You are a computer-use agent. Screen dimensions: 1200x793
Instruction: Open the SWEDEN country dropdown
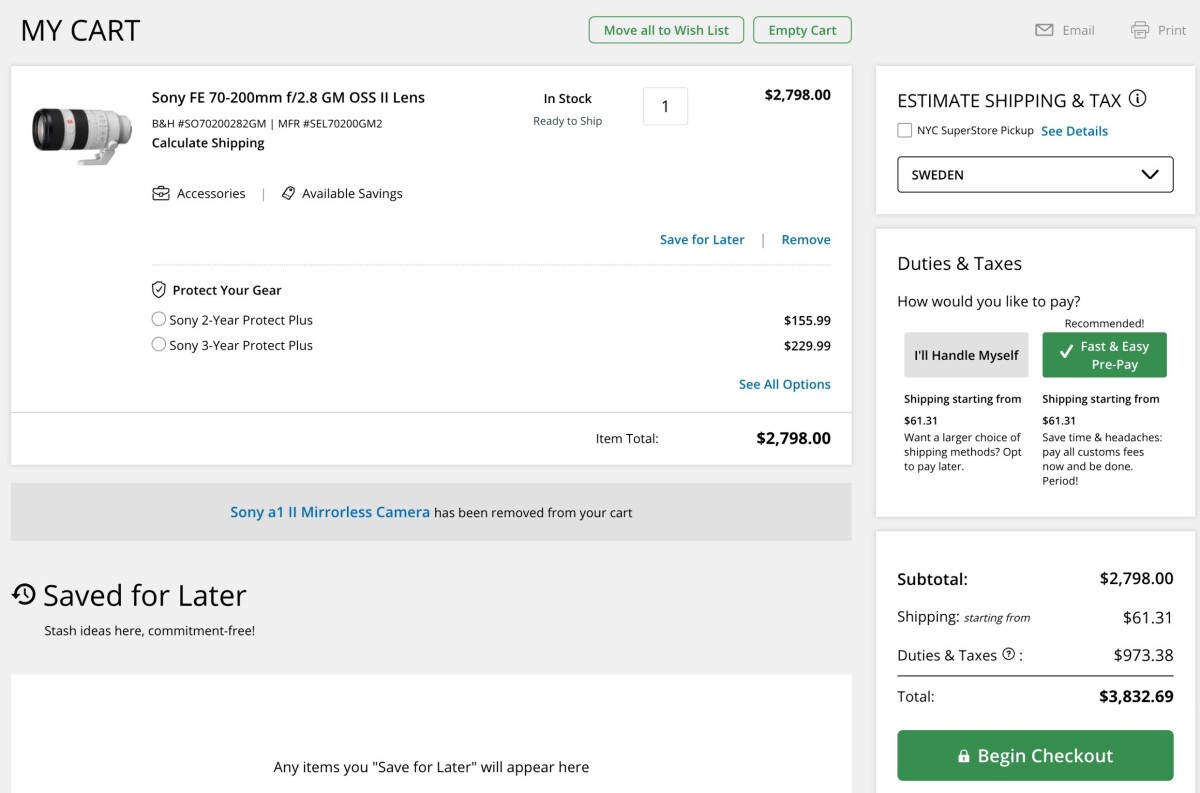click(1035, 174)
